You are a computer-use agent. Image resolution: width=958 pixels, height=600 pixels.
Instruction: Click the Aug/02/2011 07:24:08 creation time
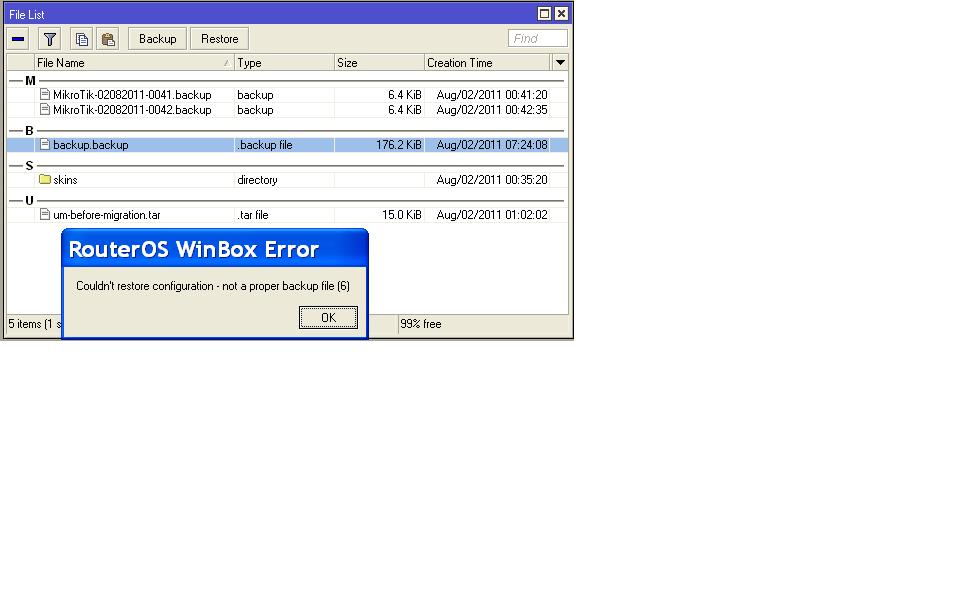(x=492, y=145)
